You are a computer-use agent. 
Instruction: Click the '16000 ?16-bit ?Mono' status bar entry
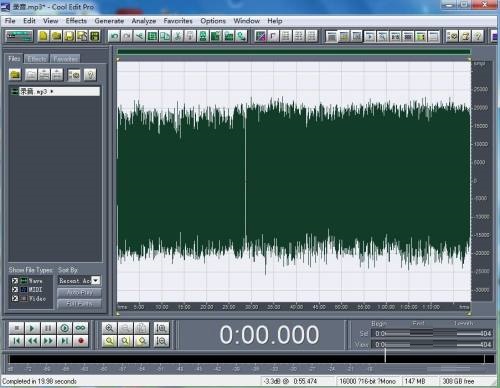(367, 381)
